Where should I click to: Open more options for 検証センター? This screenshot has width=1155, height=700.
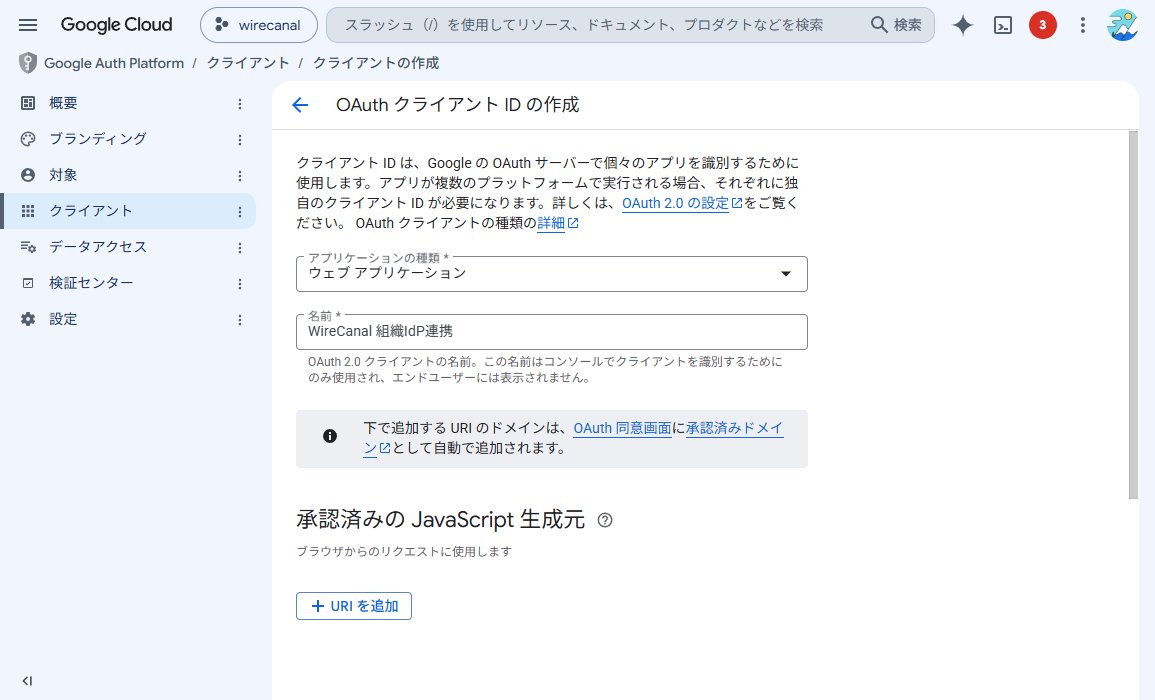pyautogui.click(x=239, y=284)
